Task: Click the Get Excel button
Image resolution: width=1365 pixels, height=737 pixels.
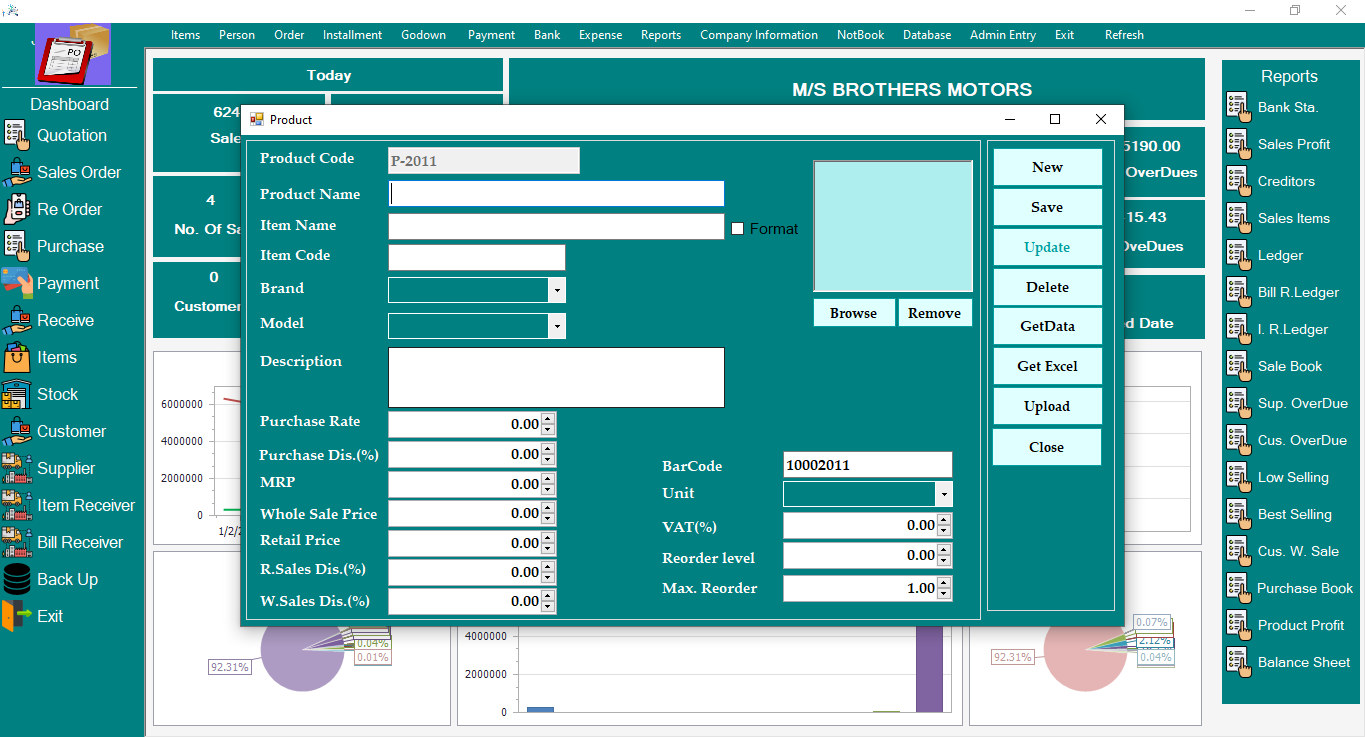Action: tap(1047, 366)
